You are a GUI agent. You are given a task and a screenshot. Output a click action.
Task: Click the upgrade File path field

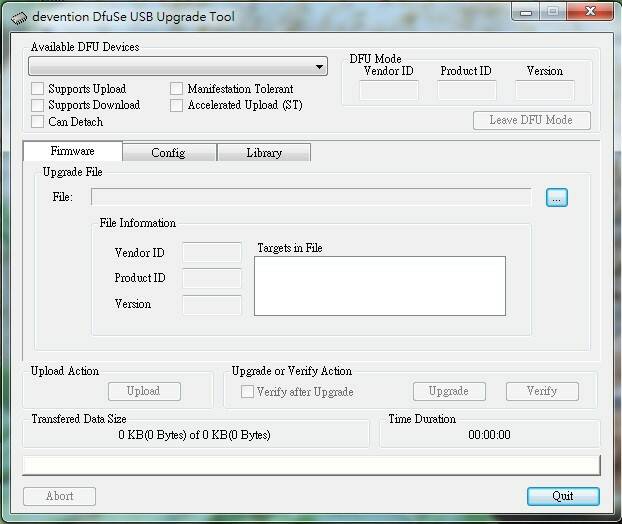click(311, 197)
